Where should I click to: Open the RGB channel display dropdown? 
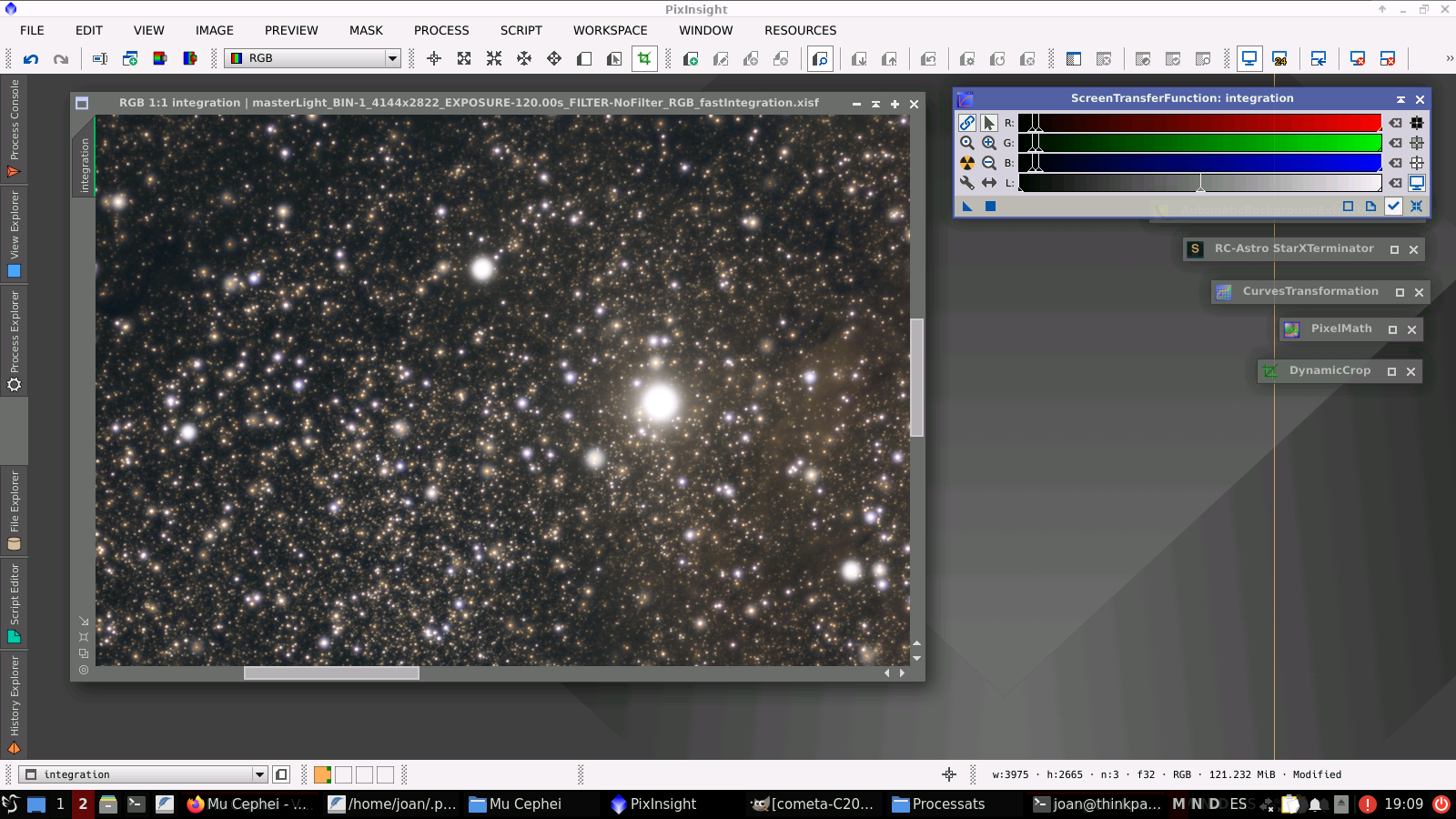point(392,58)
